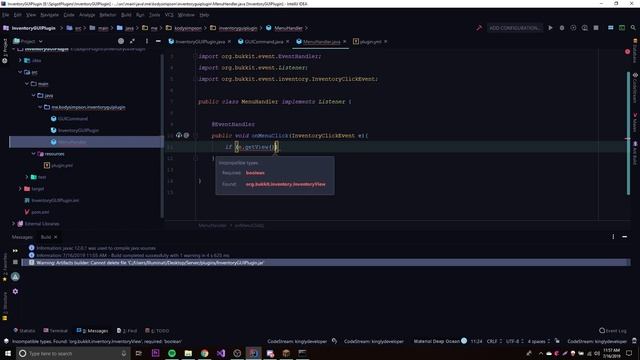Click the avatar icon in Messages sidebar
640x360 pixels.
point(15,277)
